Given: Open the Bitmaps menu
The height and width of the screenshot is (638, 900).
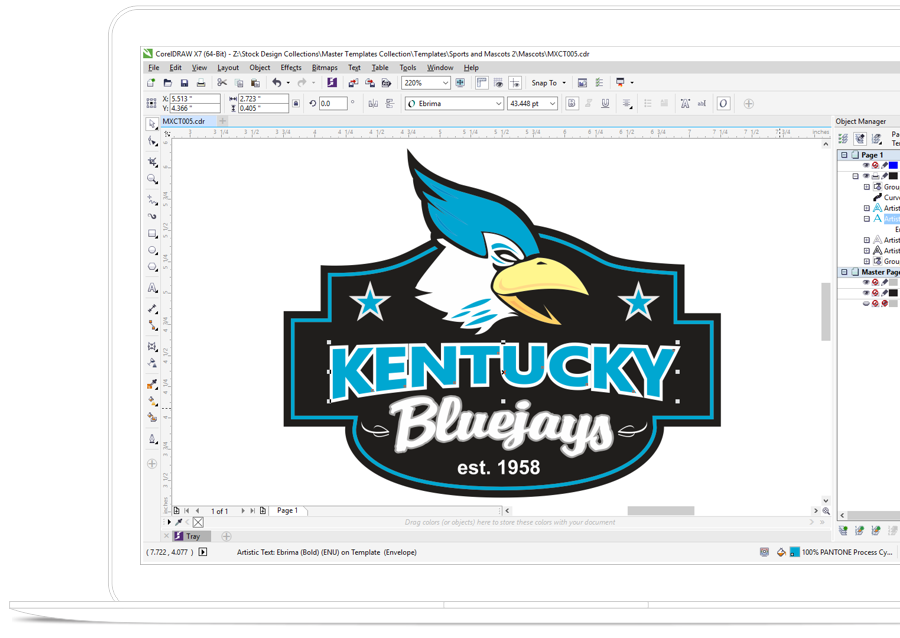Looking at the screenshot, I should coord(324,67).
